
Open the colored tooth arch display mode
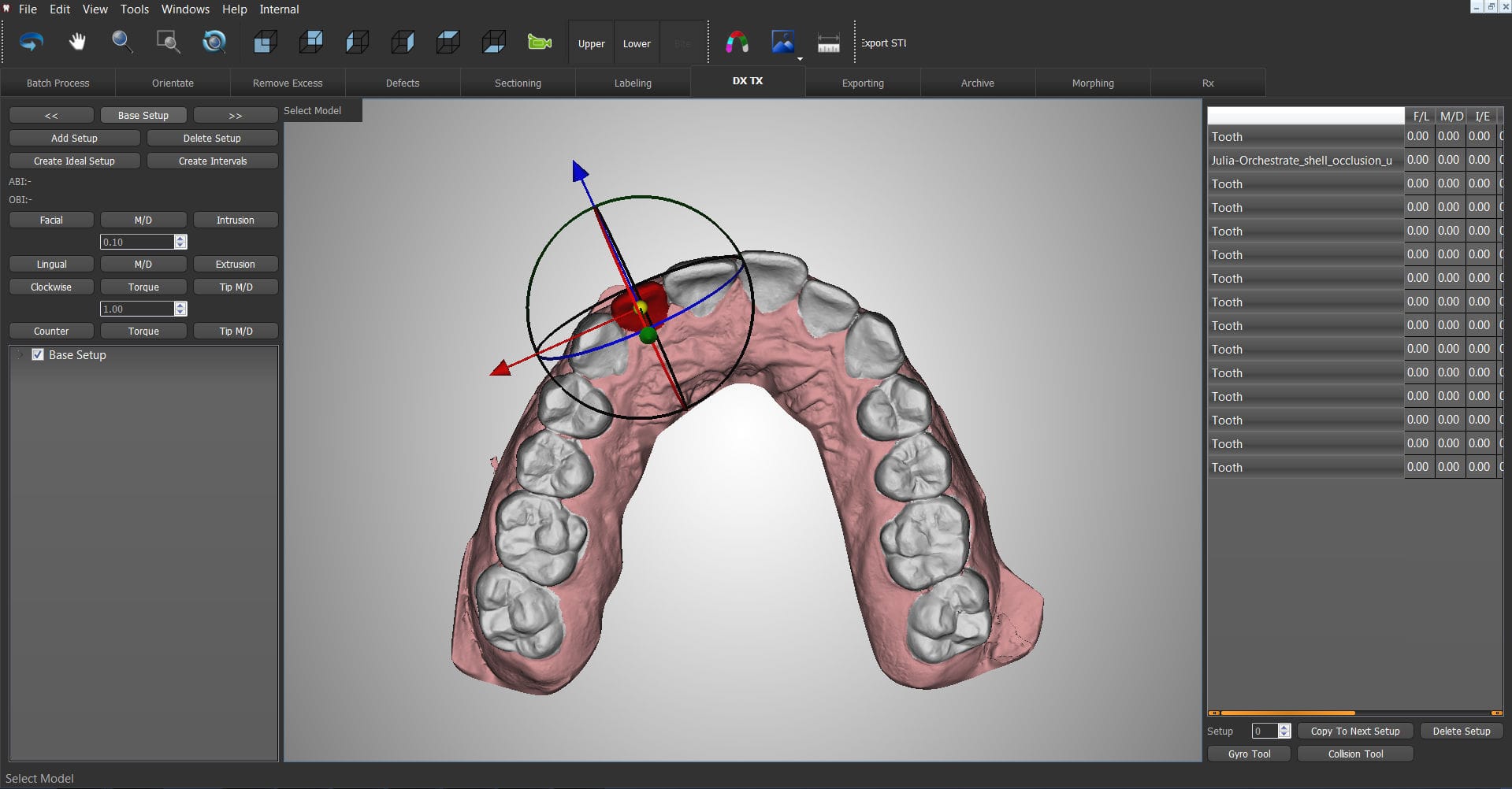(737, 42)
